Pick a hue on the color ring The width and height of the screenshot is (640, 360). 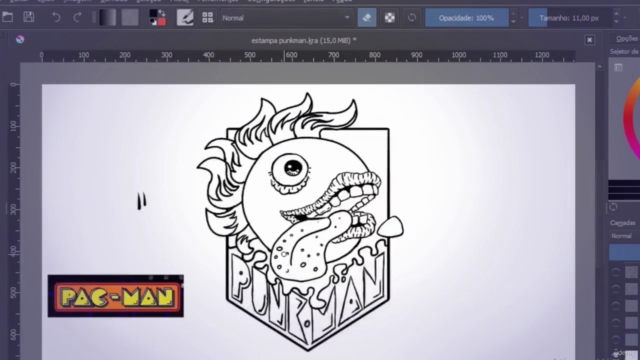[x=631, y=118]
